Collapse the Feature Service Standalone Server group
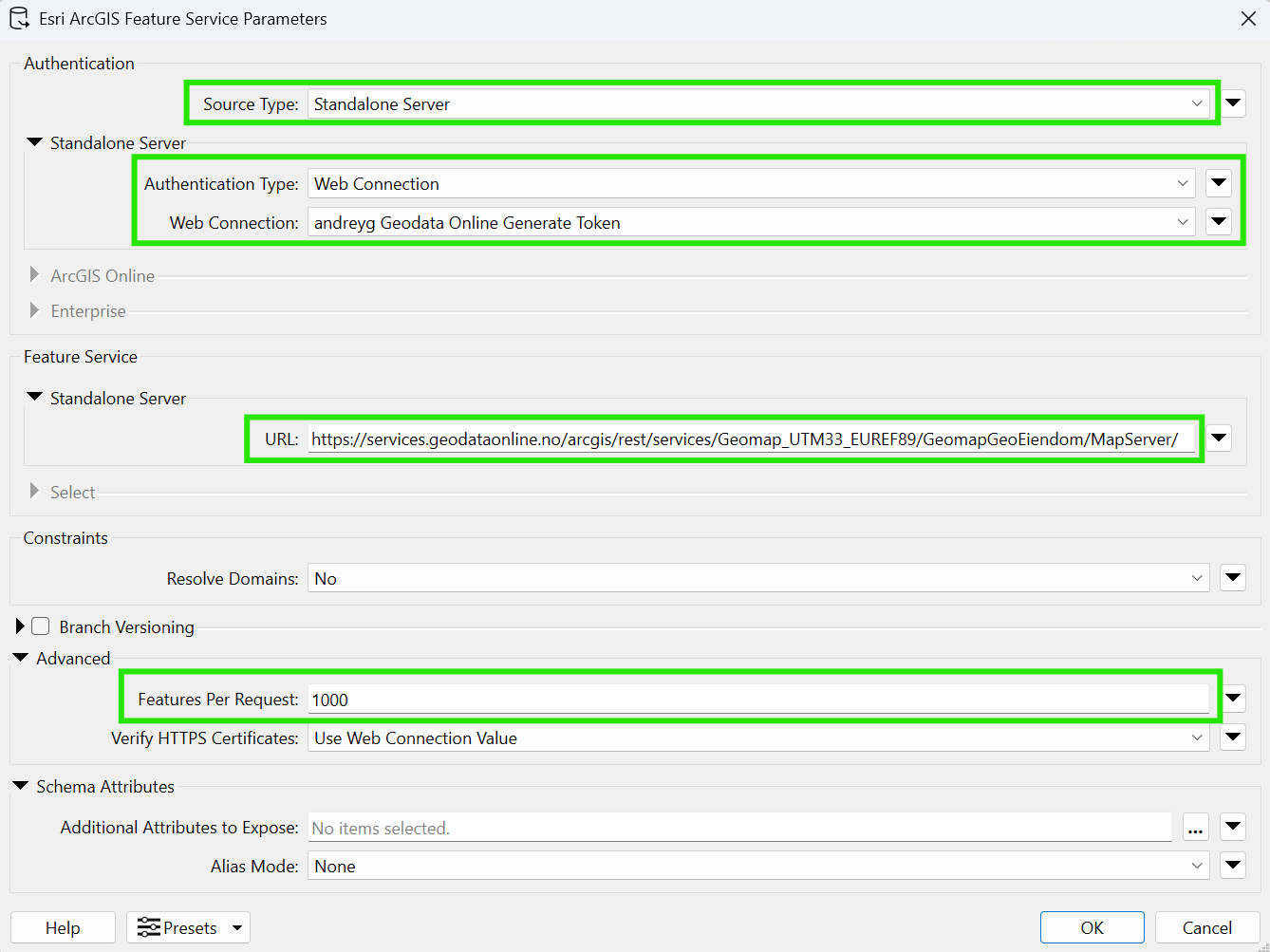Screen dimensions: 1270x952 (x=35, y=398)
